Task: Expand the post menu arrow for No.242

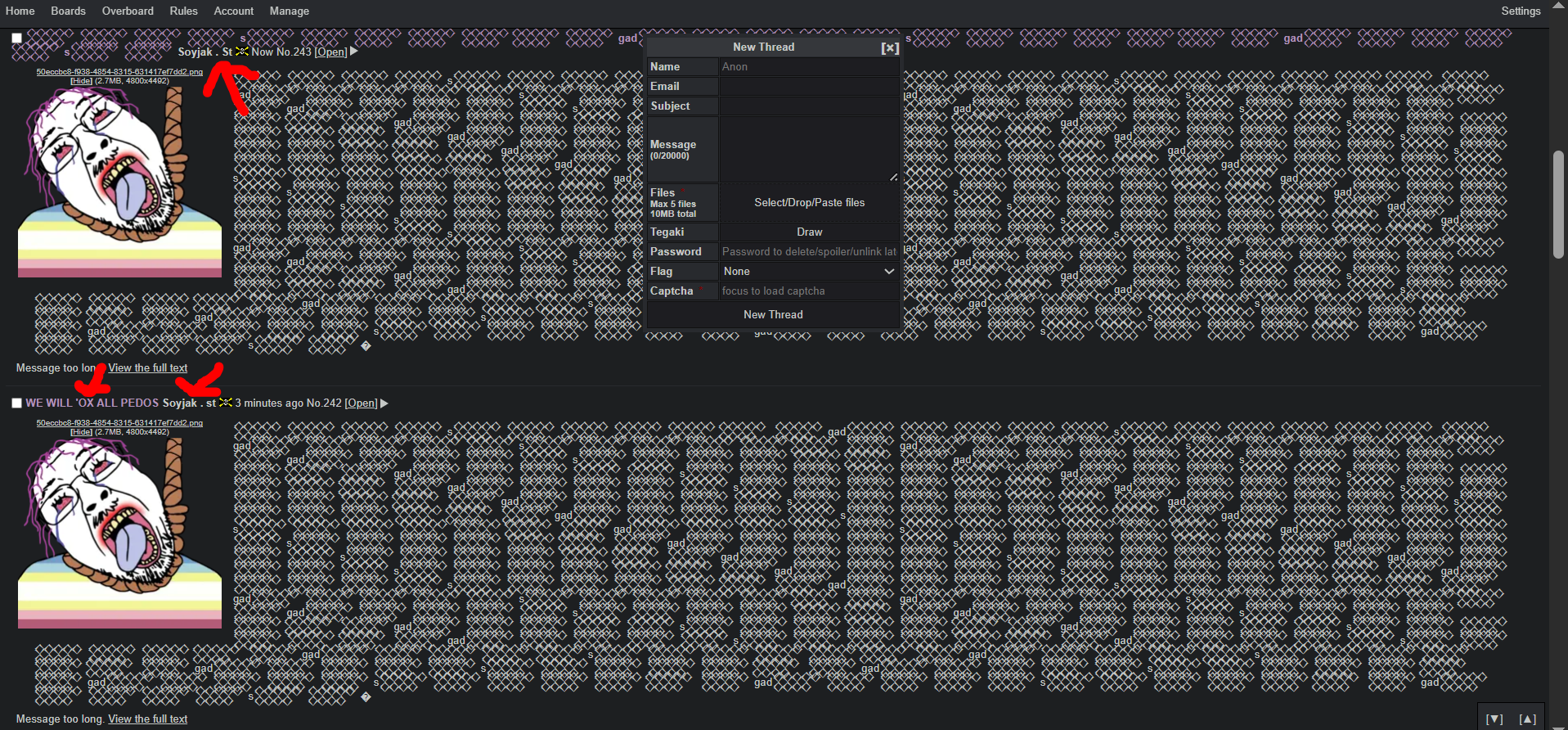Action: coord(384,403)
